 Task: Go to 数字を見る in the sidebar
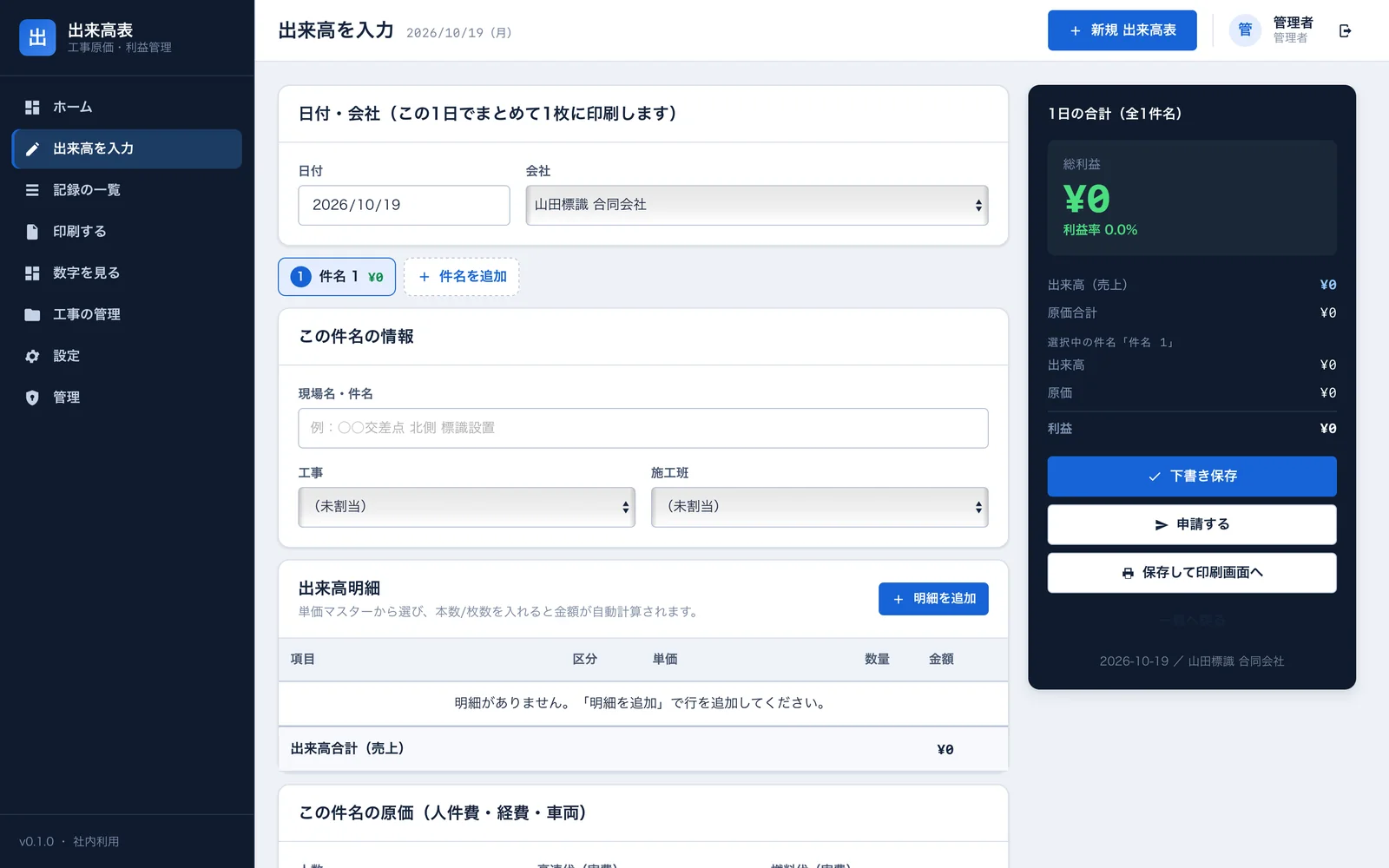[127, 273]
